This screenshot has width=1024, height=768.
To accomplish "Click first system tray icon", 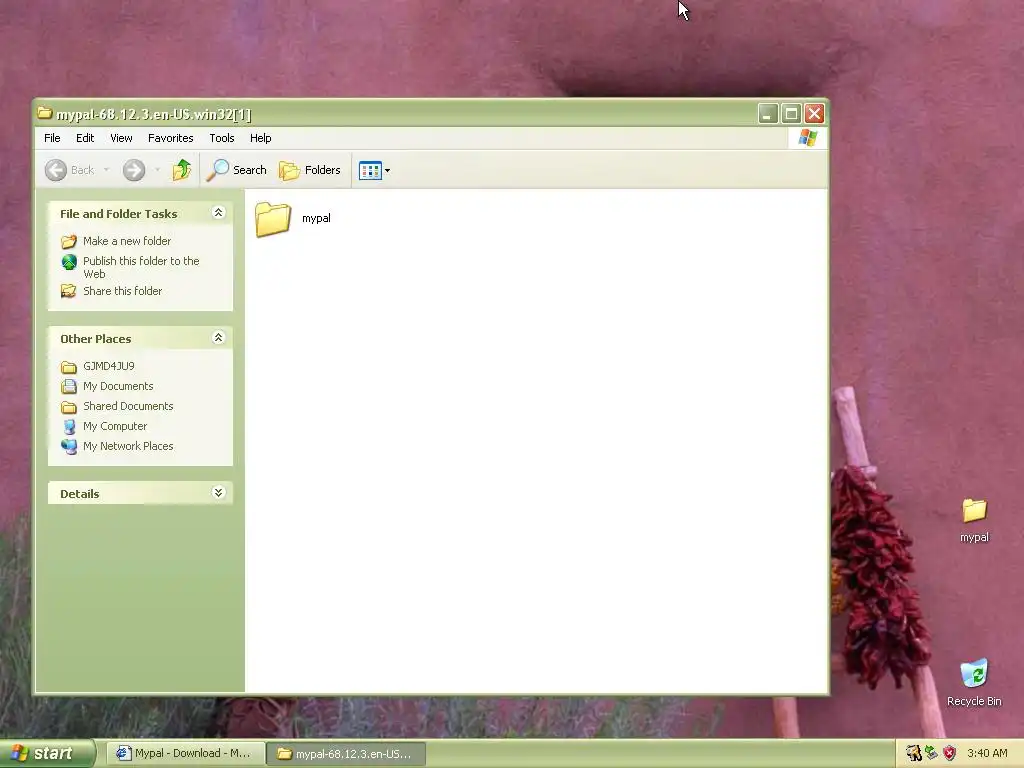I will (x=914, y=754).
